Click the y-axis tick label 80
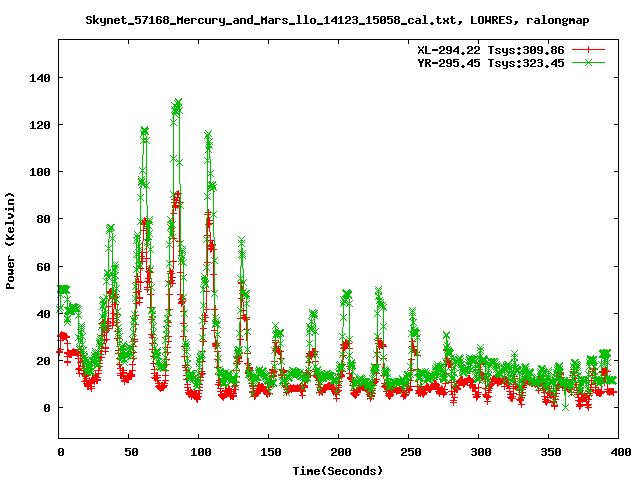The height and width of the screenshot is (480, 640). coord(44,219)
